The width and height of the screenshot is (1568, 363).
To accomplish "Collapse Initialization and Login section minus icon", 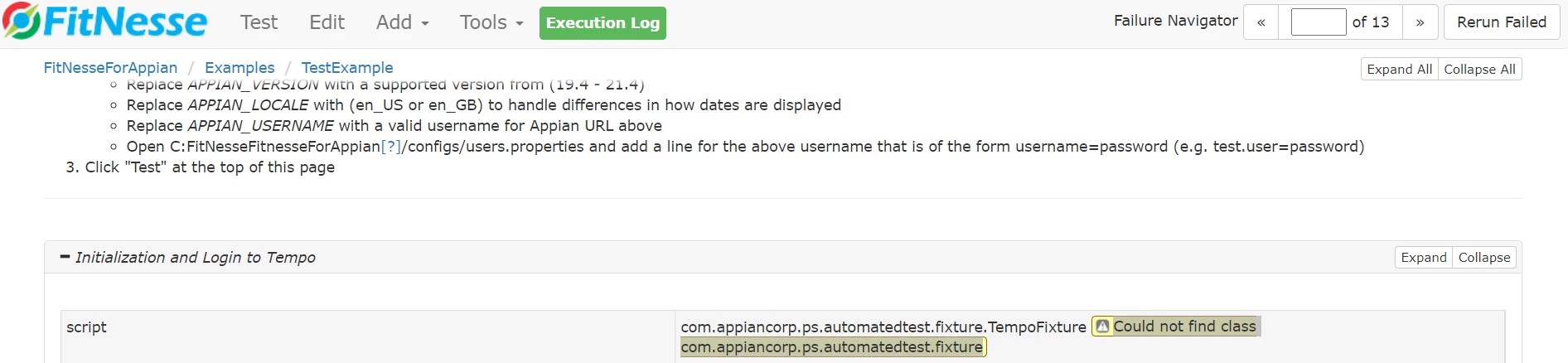I will (x=65, y=257).
